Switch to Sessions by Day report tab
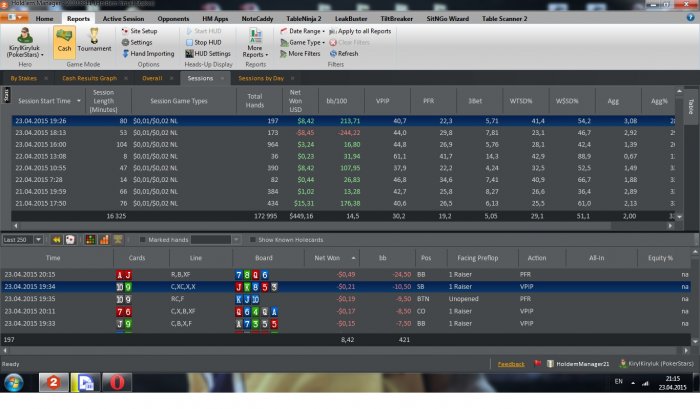 pyautogui.click(x=261, y=78)
